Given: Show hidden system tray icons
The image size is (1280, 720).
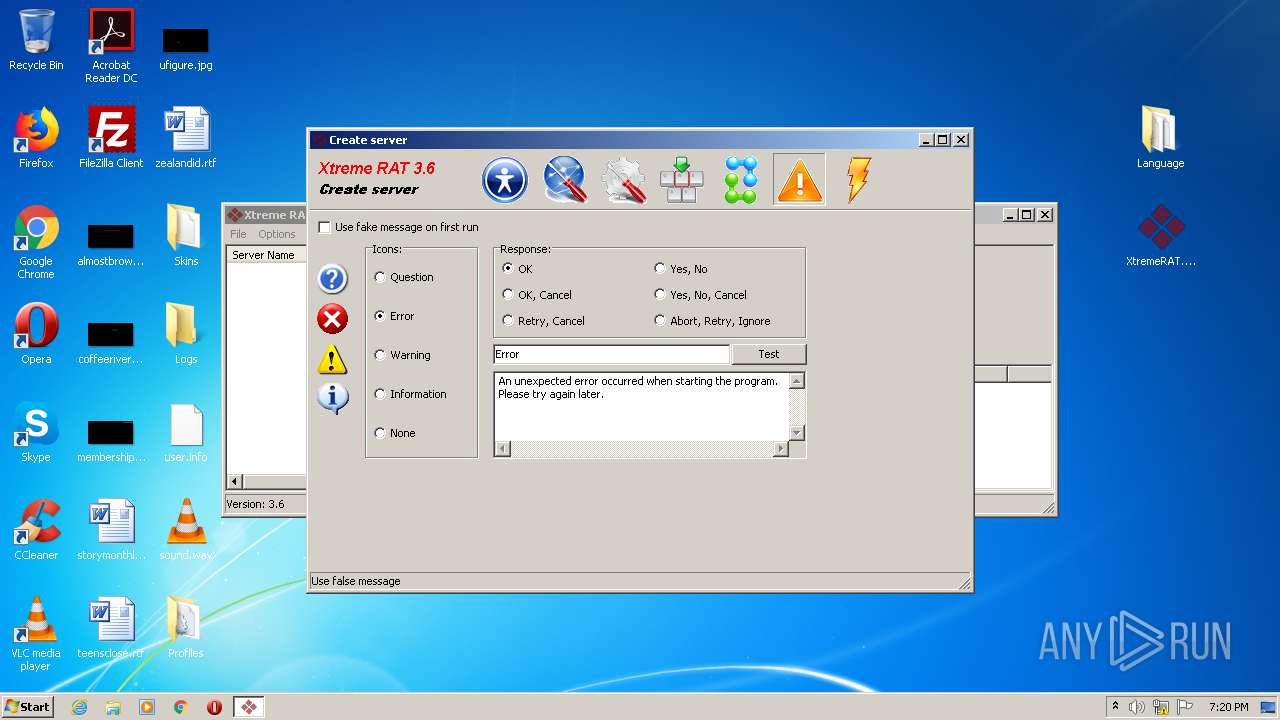Looking at the screenshot, I should coord(1115,707).
